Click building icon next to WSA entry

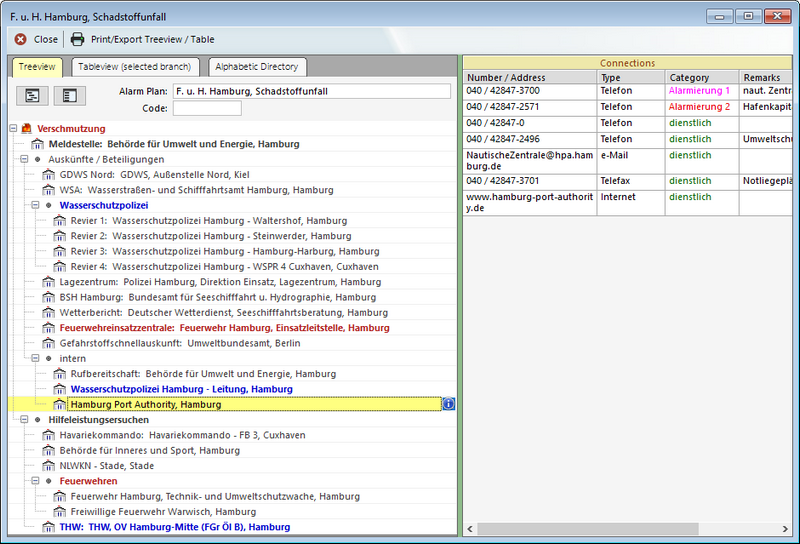[48, 190]
